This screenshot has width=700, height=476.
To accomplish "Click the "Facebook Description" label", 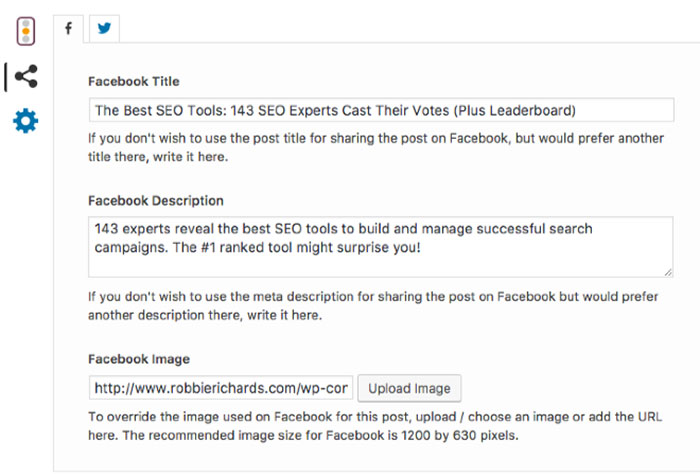I will click(156, 201).
